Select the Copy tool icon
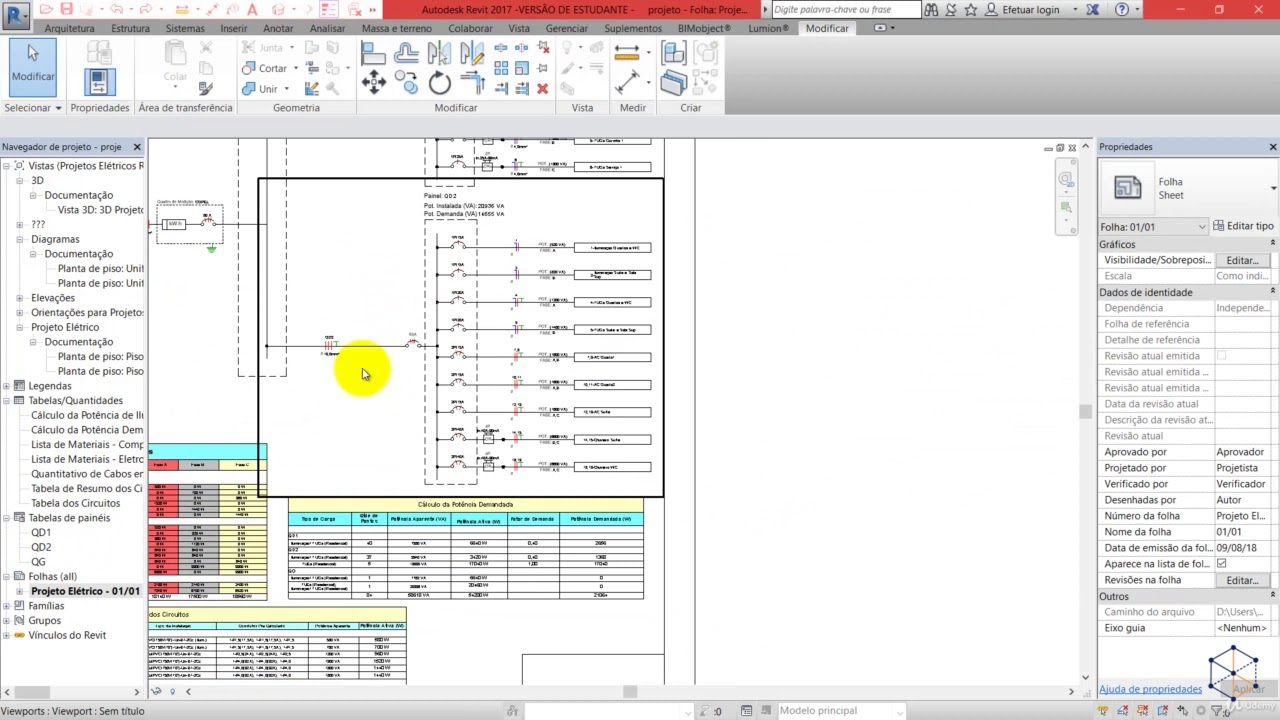 coord(407,84)
